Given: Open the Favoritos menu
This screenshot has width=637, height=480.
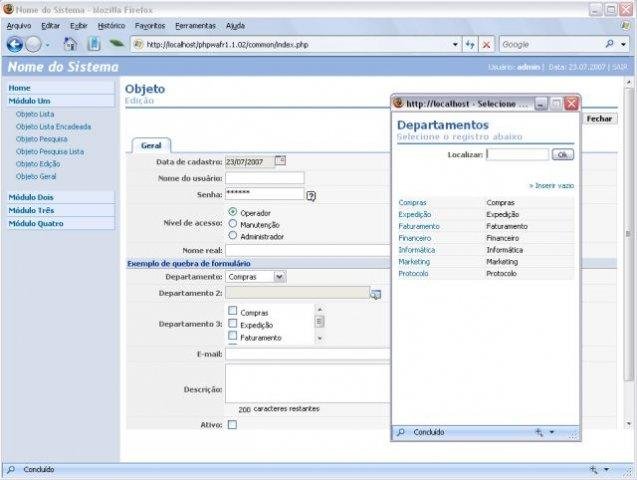Looking at the screenshot, I should click(150, 26).
